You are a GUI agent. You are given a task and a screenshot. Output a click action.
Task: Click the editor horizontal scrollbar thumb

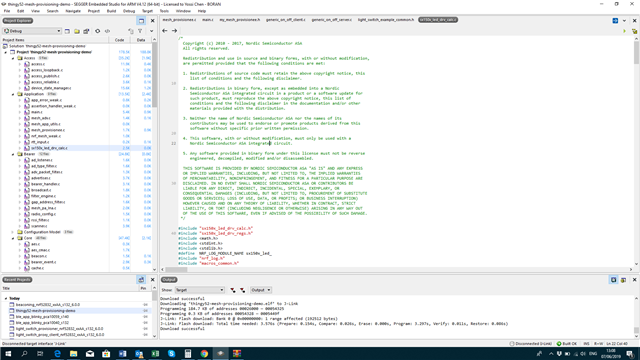(176, 269)
